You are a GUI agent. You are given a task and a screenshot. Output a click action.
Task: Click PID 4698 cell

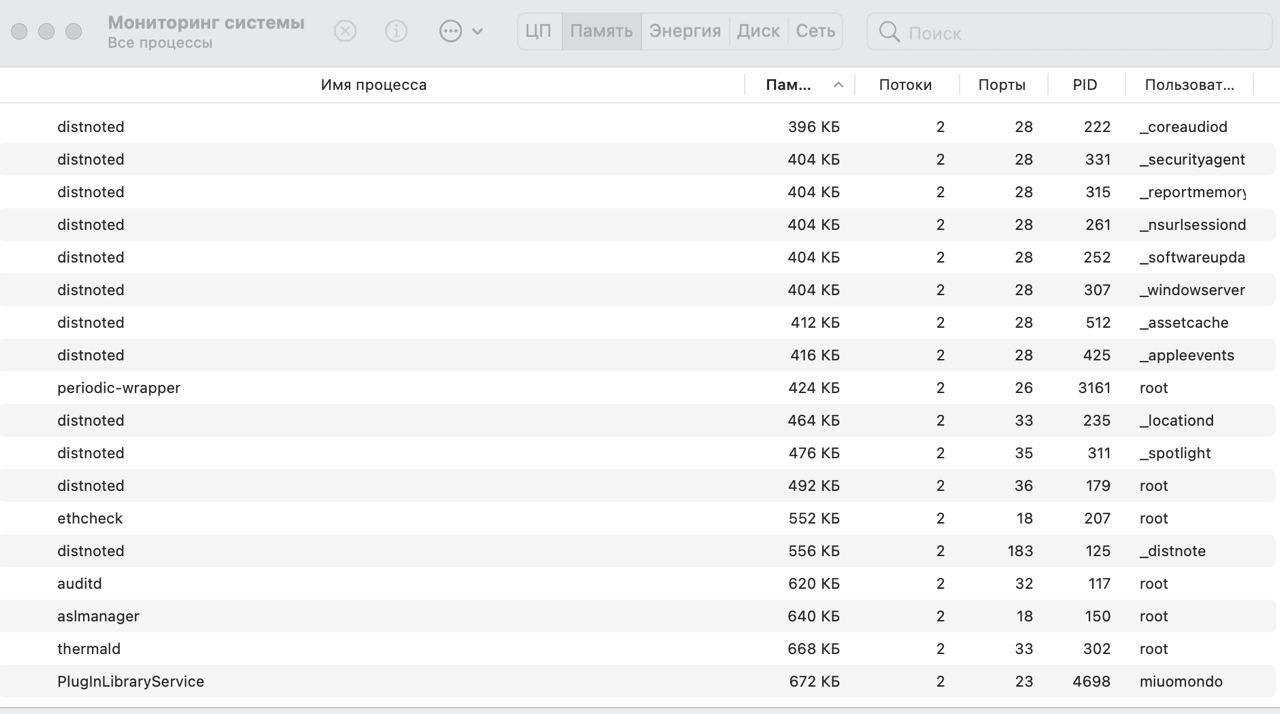(1092, 681)
